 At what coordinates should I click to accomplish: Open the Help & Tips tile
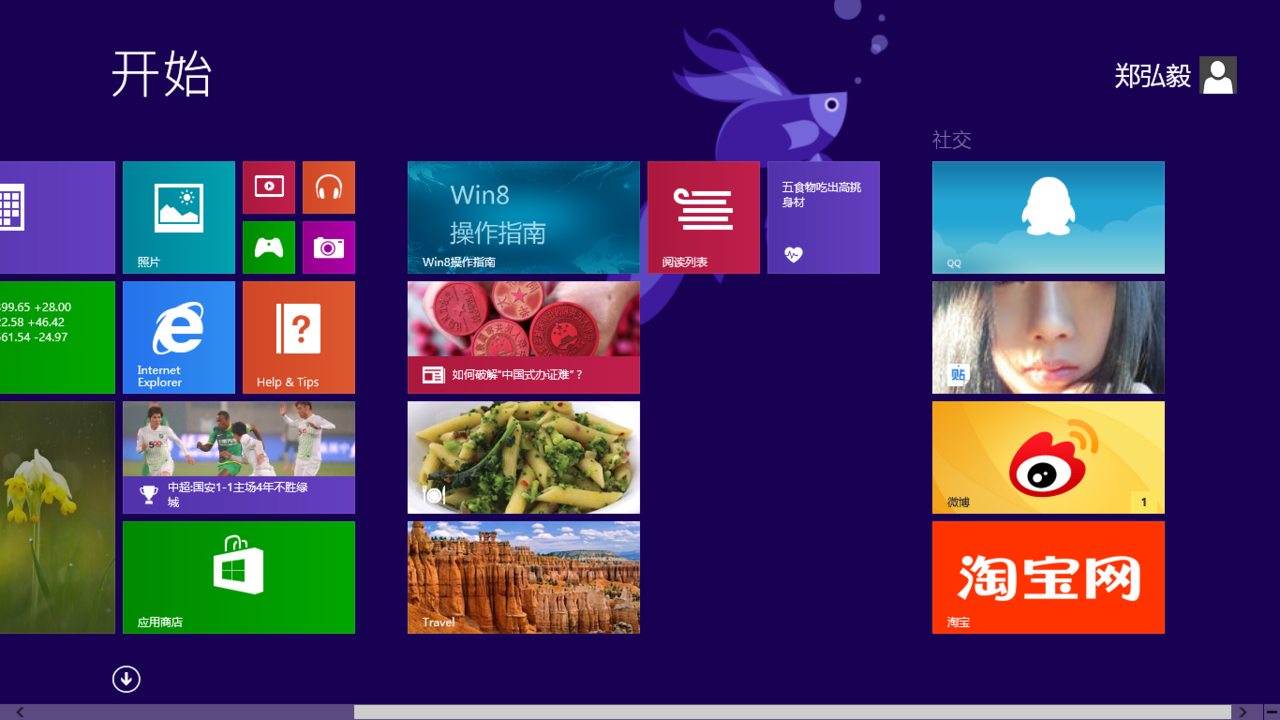pos(299,337)
